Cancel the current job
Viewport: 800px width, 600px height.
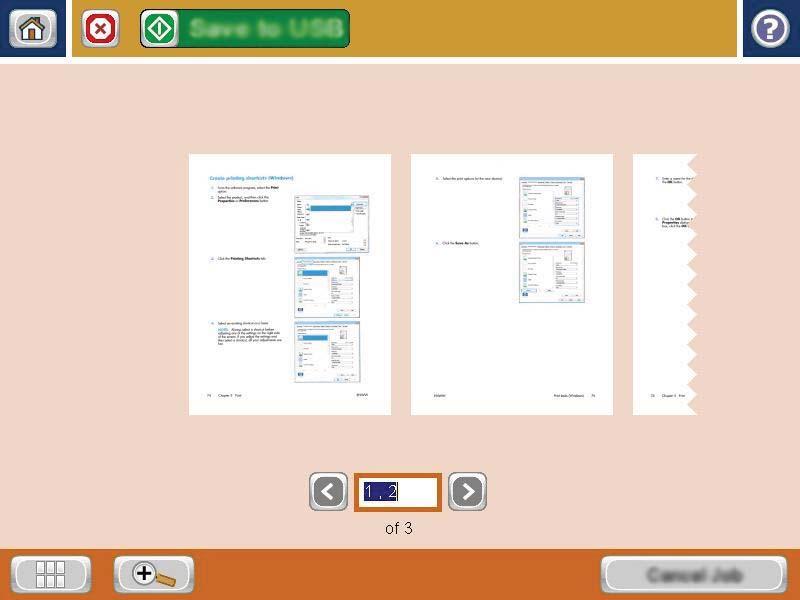coord(694,575)
